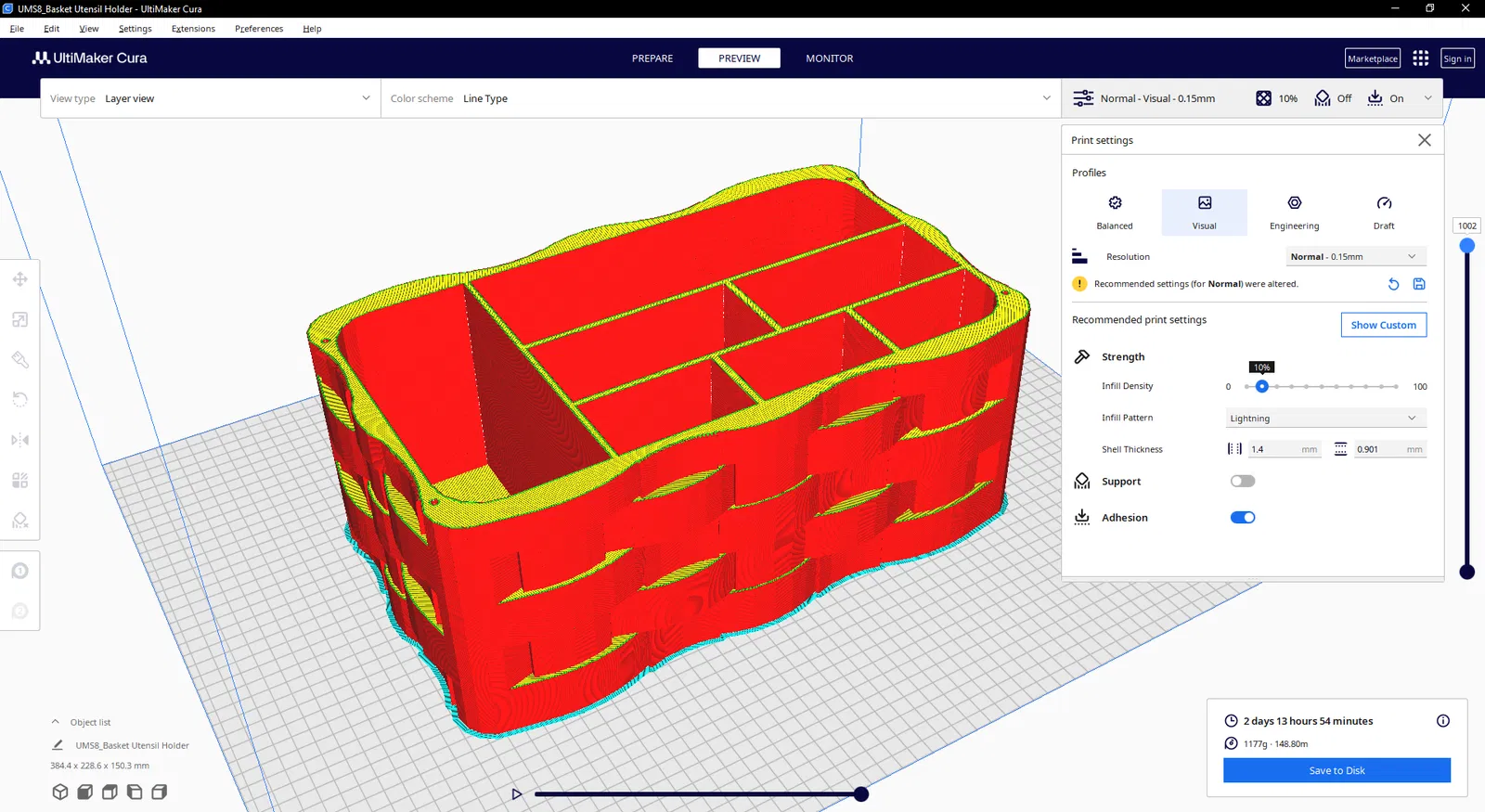1485x812 pixels.
Task: Click the support Off icon in settings summary
Action: 1323,98
